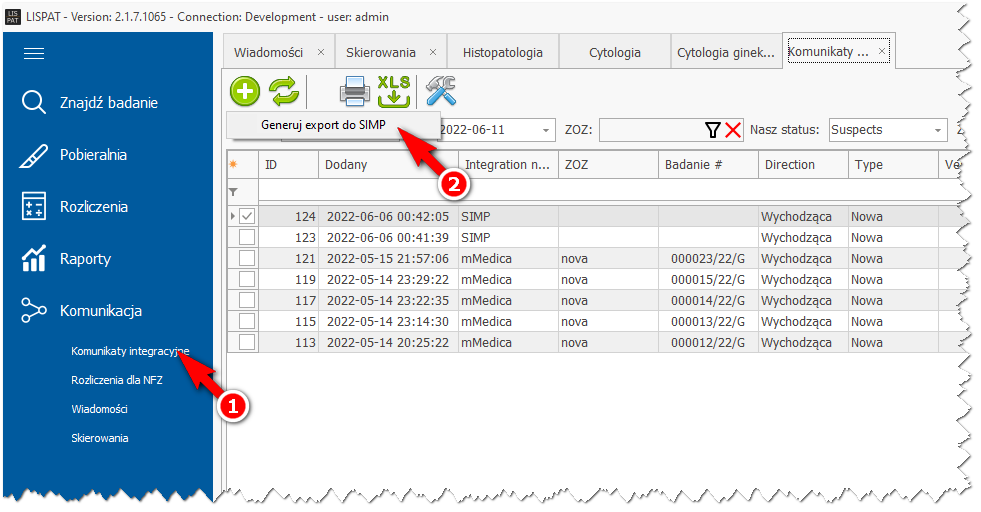Clear ZOZ filter with red X icon
The image size is (981, 512).
[x=733, y=130]
